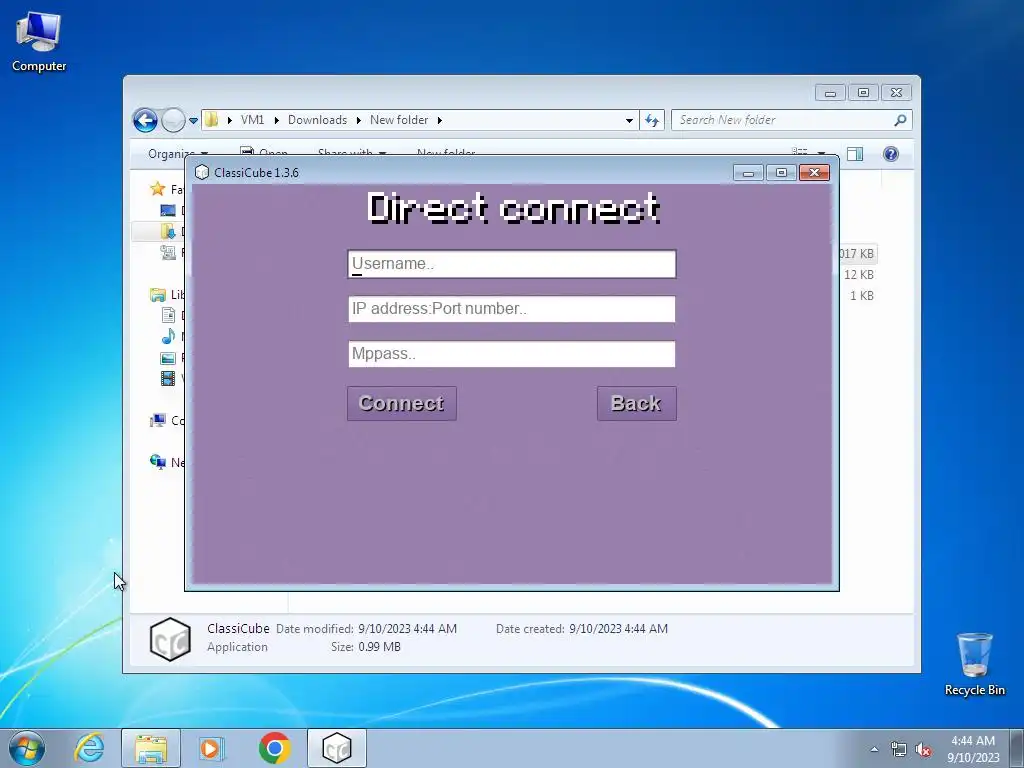Open Explorer Help question mark icon
Screen dimensions: 1024x768
coord(891,154)
